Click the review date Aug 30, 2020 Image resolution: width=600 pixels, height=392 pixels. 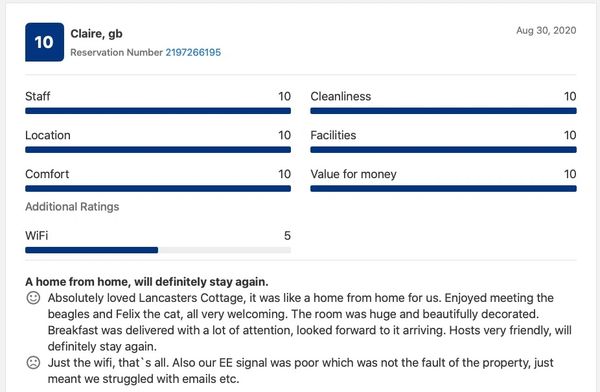pyautogui.click(x=546, y=31)
